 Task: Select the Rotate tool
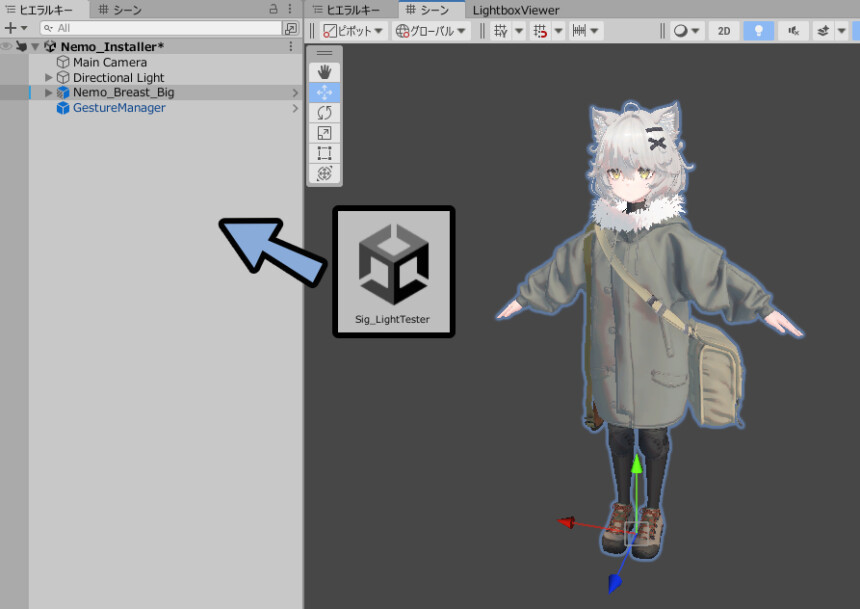pyautogui.click(x=324, y=112)
